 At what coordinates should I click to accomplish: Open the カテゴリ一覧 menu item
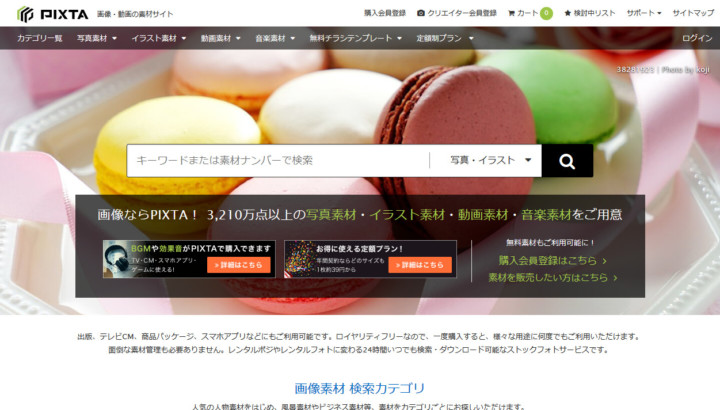(x=39, y=38)
